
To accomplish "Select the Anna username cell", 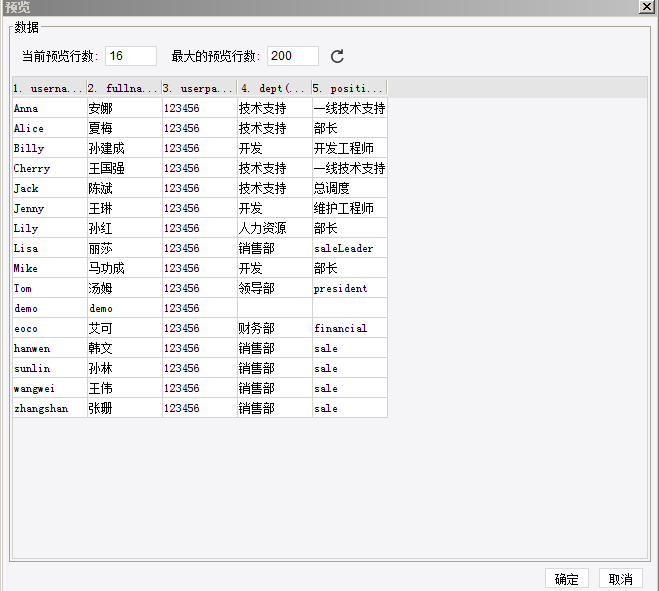I will (x=50, y=108).
